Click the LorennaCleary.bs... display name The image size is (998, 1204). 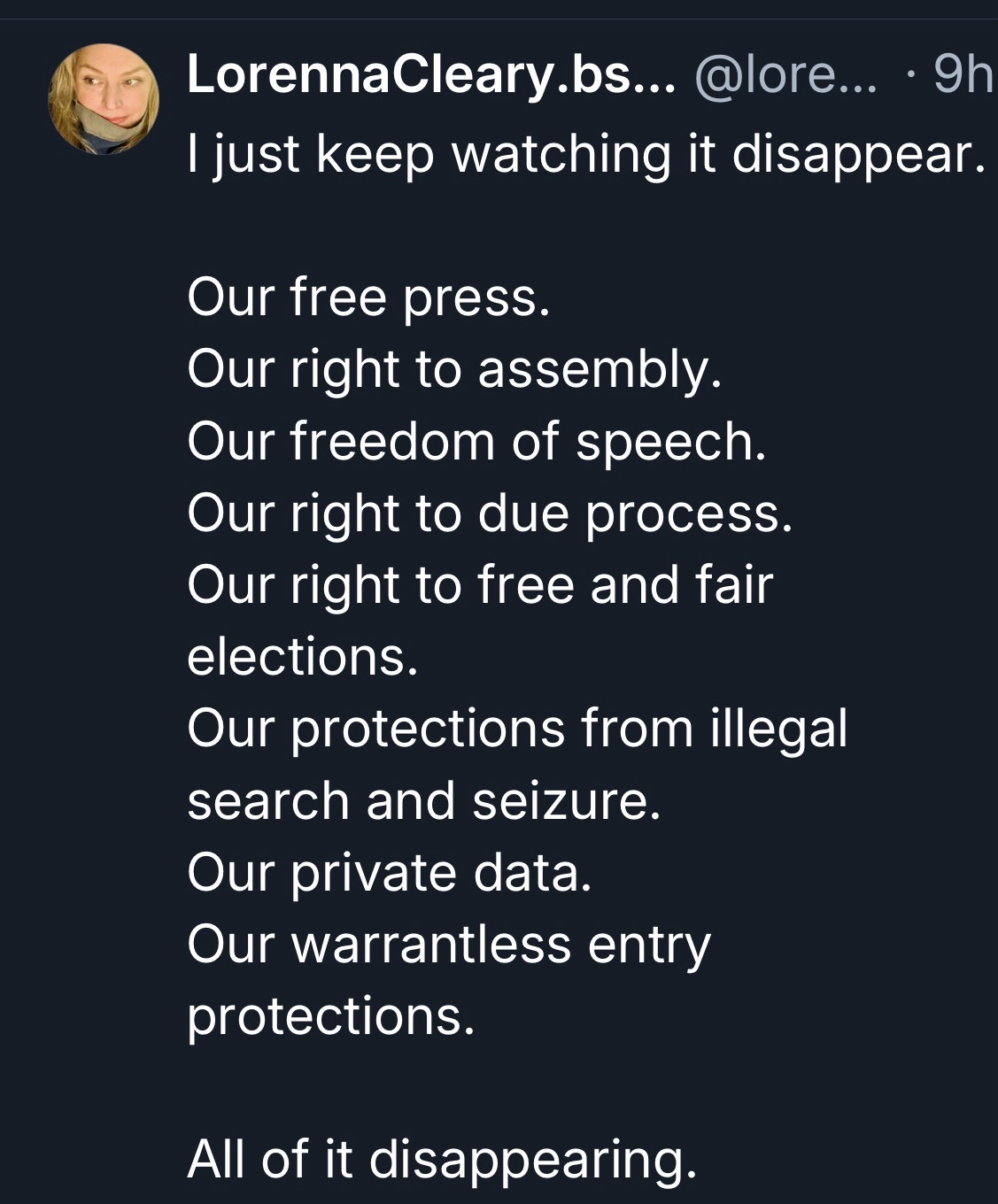click(x=431, y=76)
